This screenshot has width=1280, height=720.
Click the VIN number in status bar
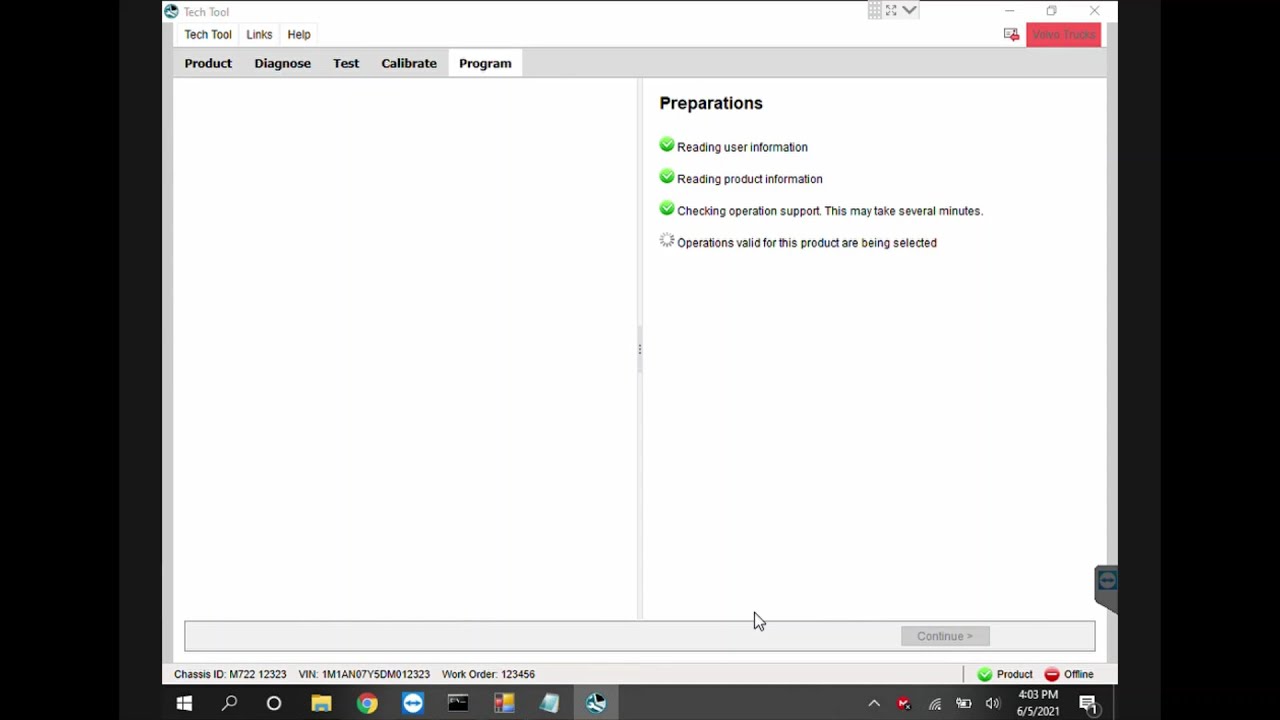[x=364, y=674]
